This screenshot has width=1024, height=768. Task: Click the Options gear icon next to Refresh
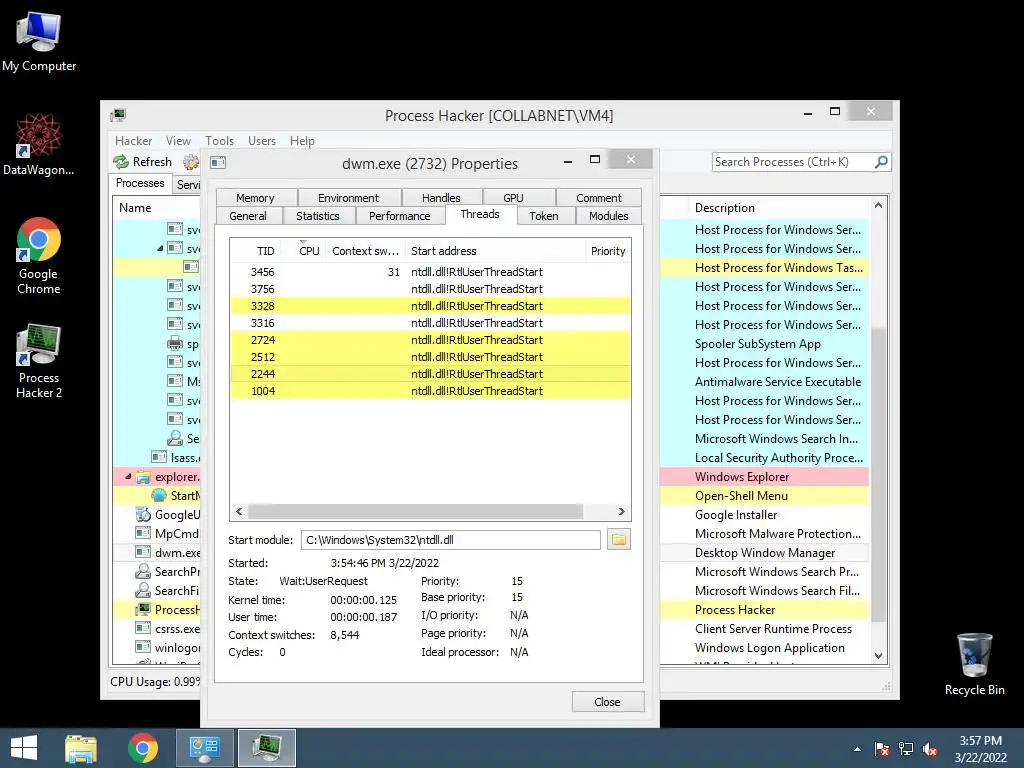coord(190,162)
